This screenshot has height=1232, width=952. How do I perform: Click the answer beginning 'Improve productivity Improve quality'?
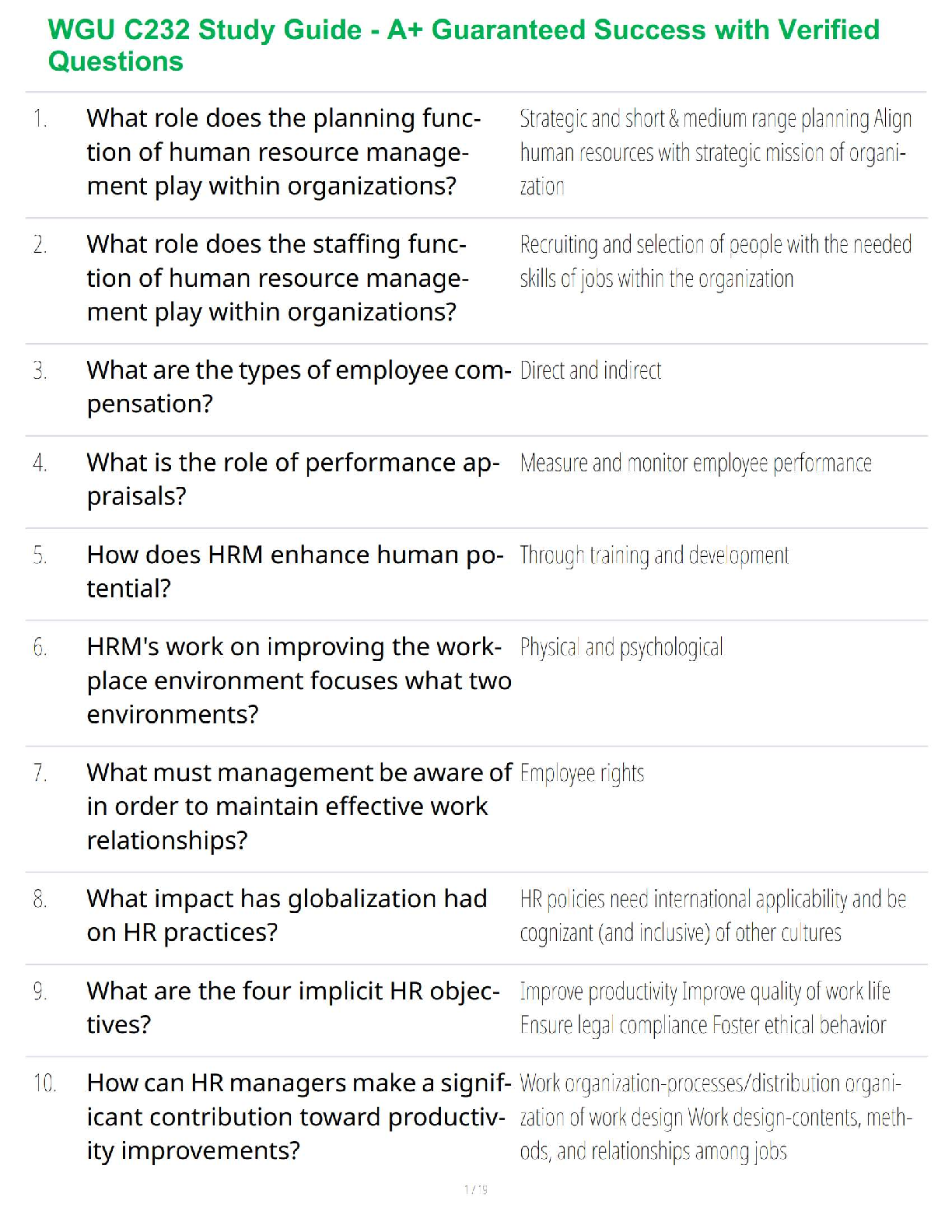pos(704,1008)
